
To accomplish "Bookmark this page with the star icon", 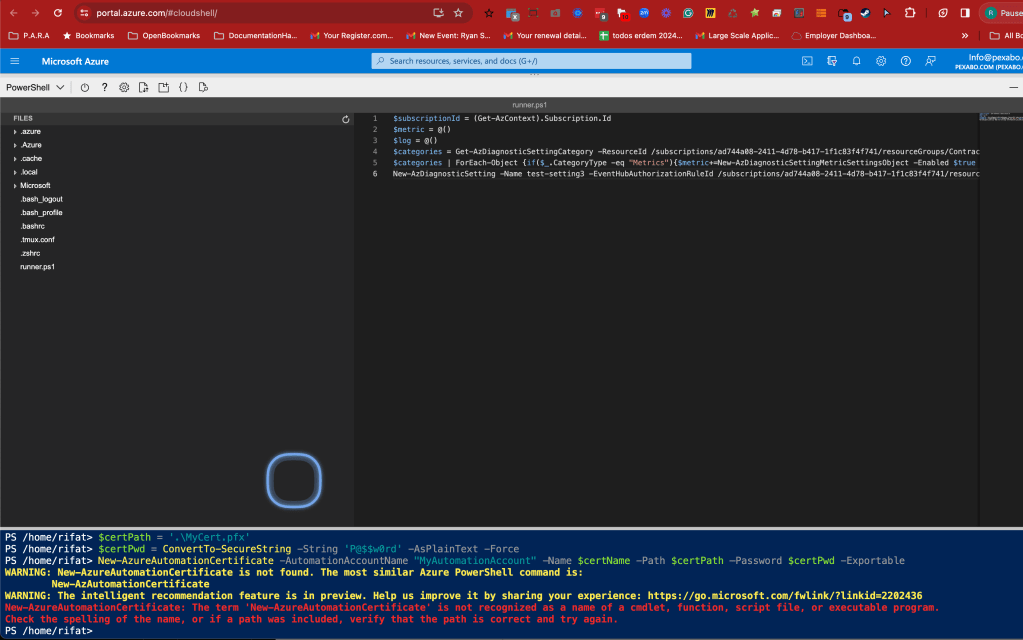I will pos(459,13).
